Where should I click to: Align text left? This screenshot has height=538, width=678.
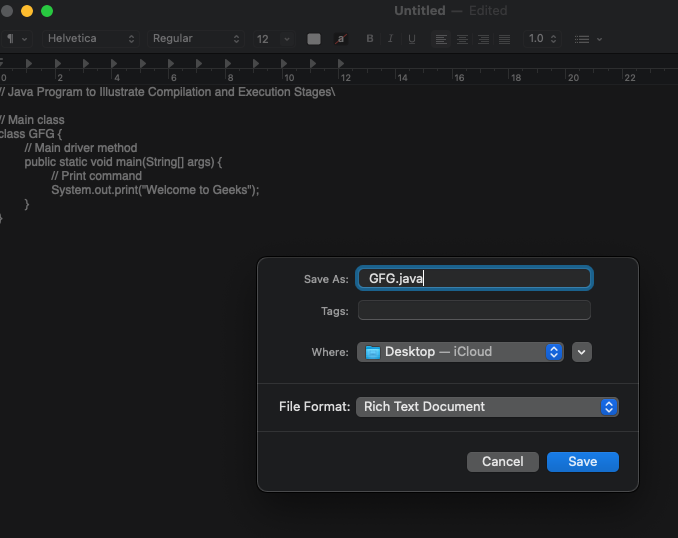click(441, 39)
